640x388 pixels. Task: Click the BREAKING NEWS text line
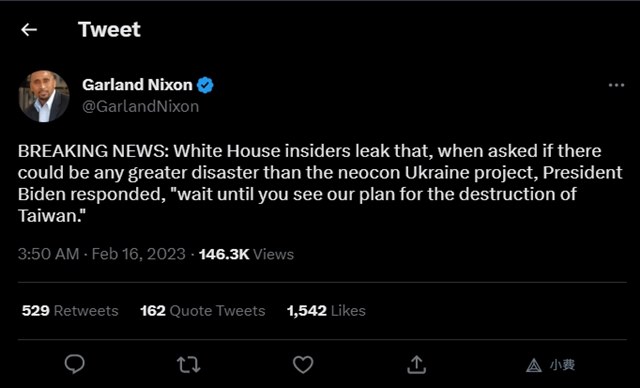pos(309,151)
